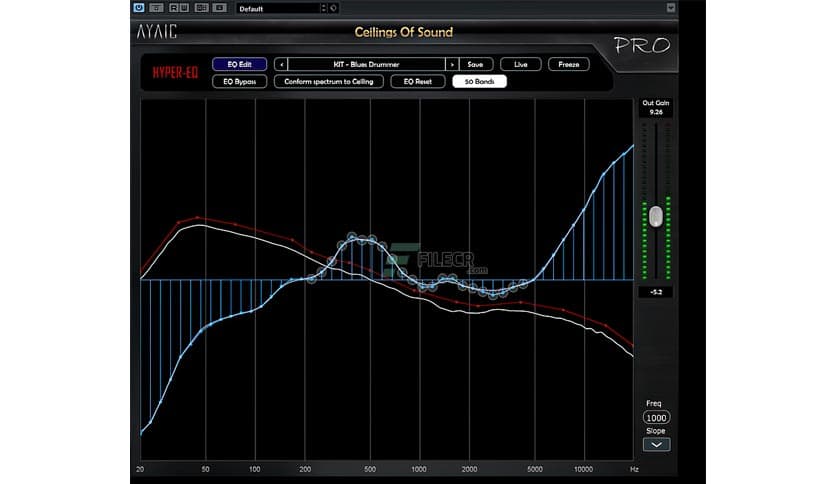Screen dimensions: 836x484
Task: Click the Out Gain fader knob
Action: tap(656, 217)
